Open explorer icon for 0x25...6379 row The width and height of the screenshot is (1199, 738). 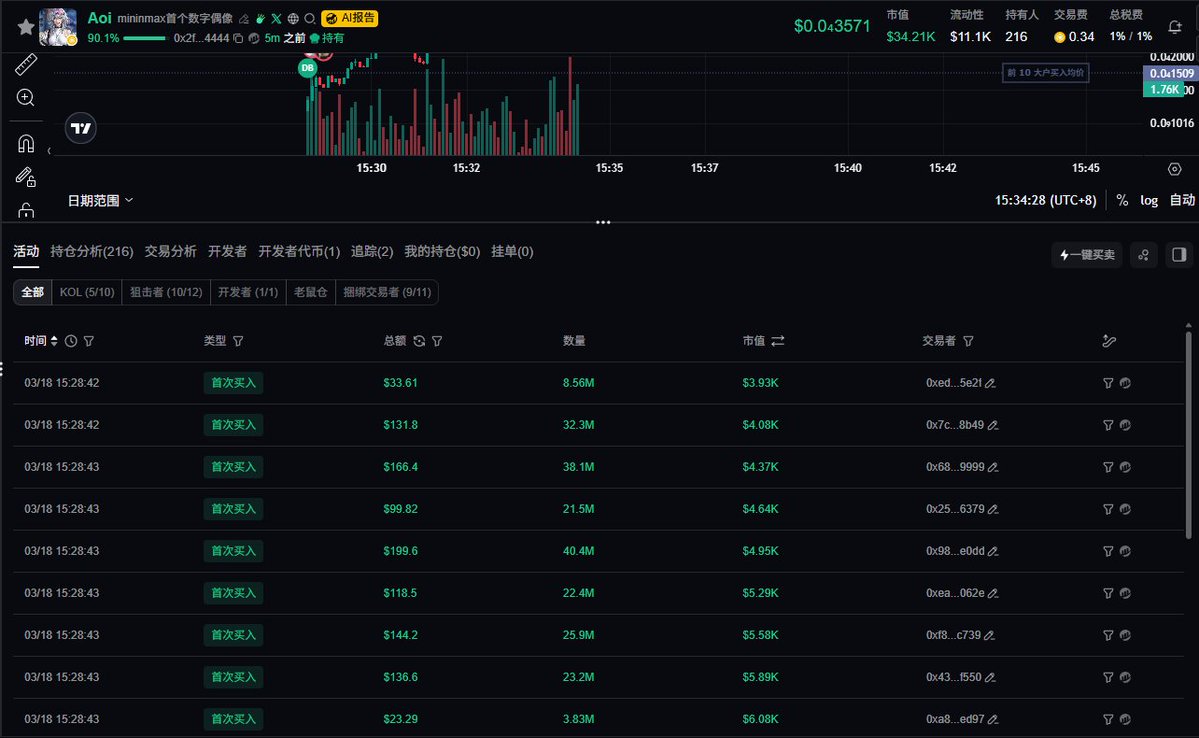[x=1125, y=509]
